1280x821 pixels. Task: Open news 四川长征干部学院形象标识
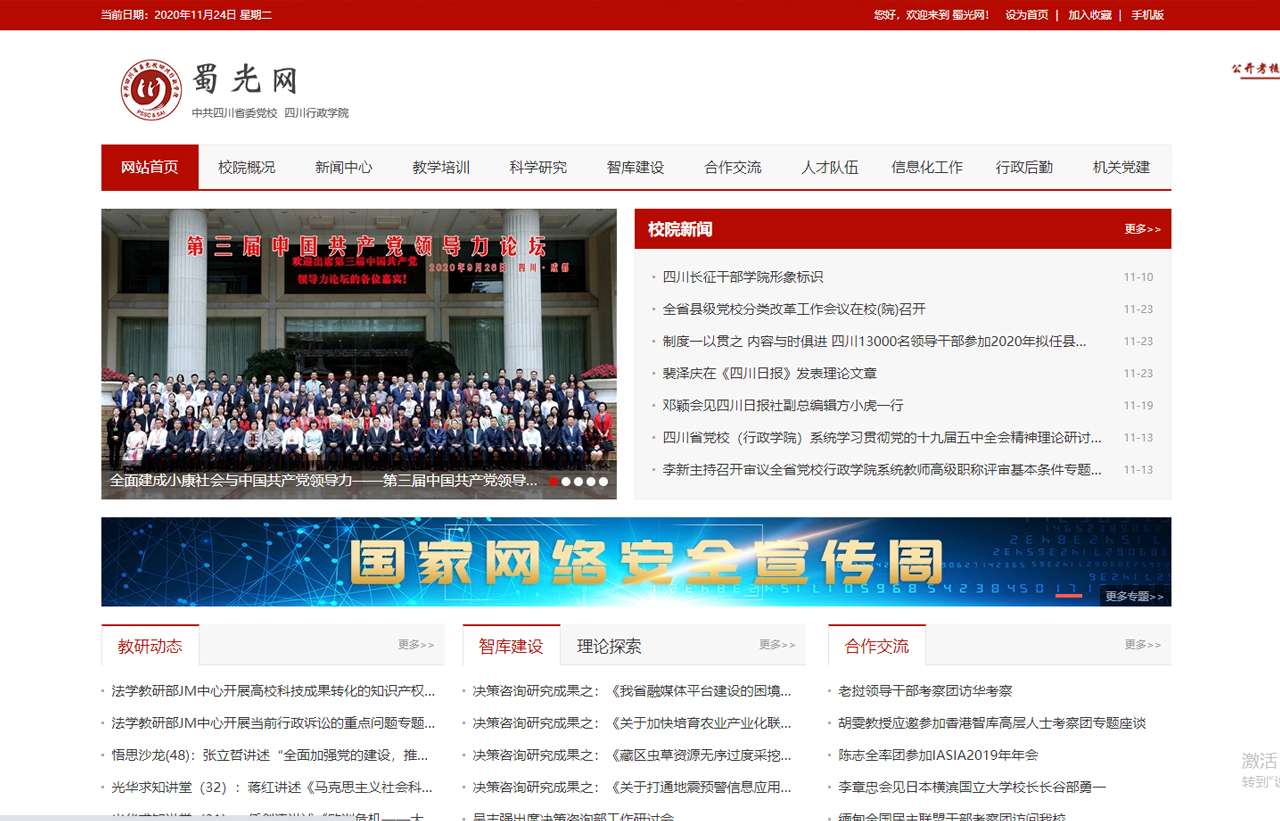[743, 277]
